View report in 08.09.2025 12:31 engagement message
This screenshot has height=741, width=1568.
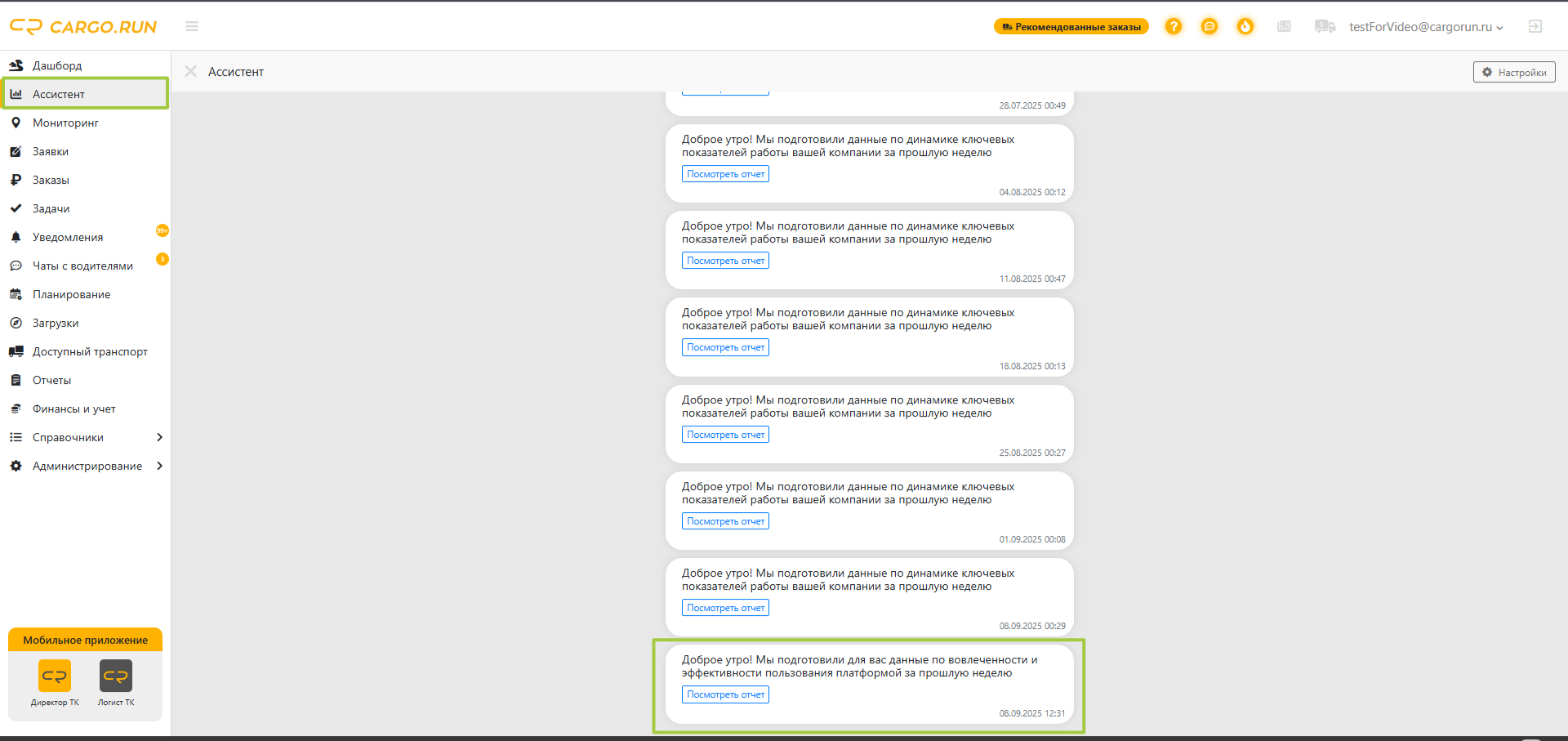[725, 694]
